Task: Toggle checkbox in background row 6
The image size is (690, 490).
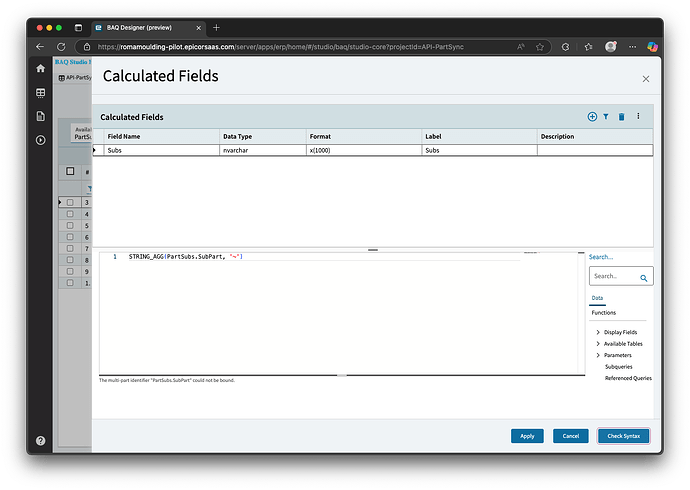Action: click(x=70, y=237)
